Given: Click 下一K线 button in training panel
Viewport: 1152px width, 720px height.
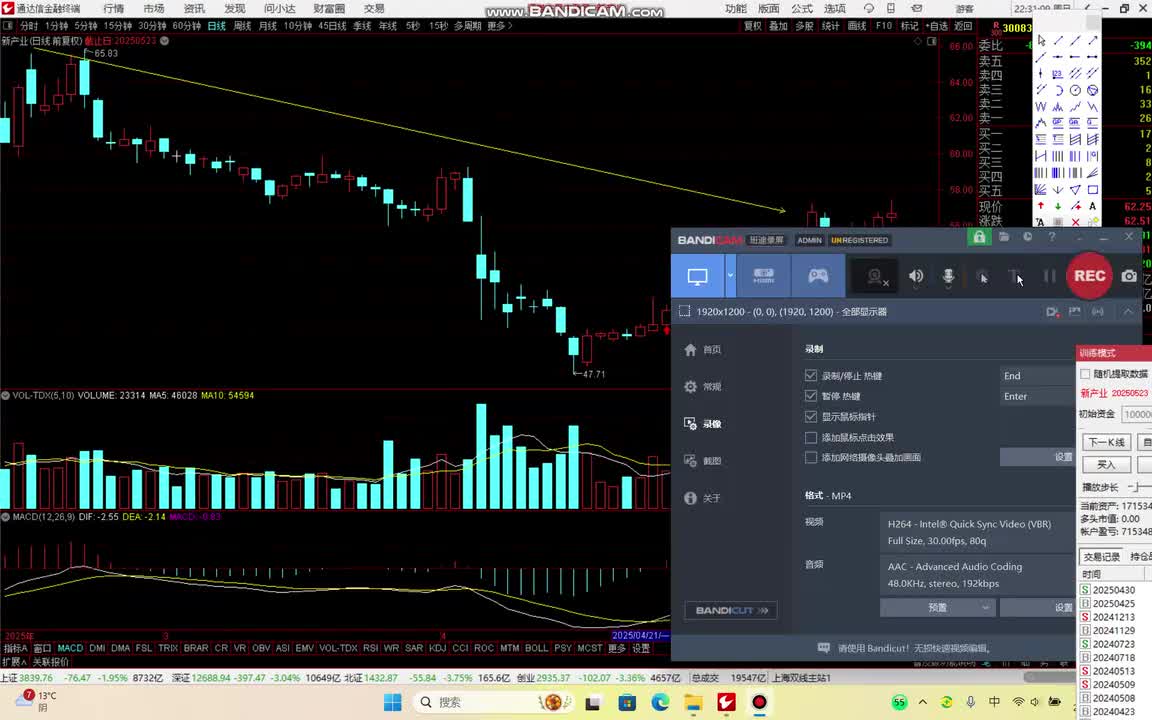Looking at the screenshot, I should [x=1106, y=442].
